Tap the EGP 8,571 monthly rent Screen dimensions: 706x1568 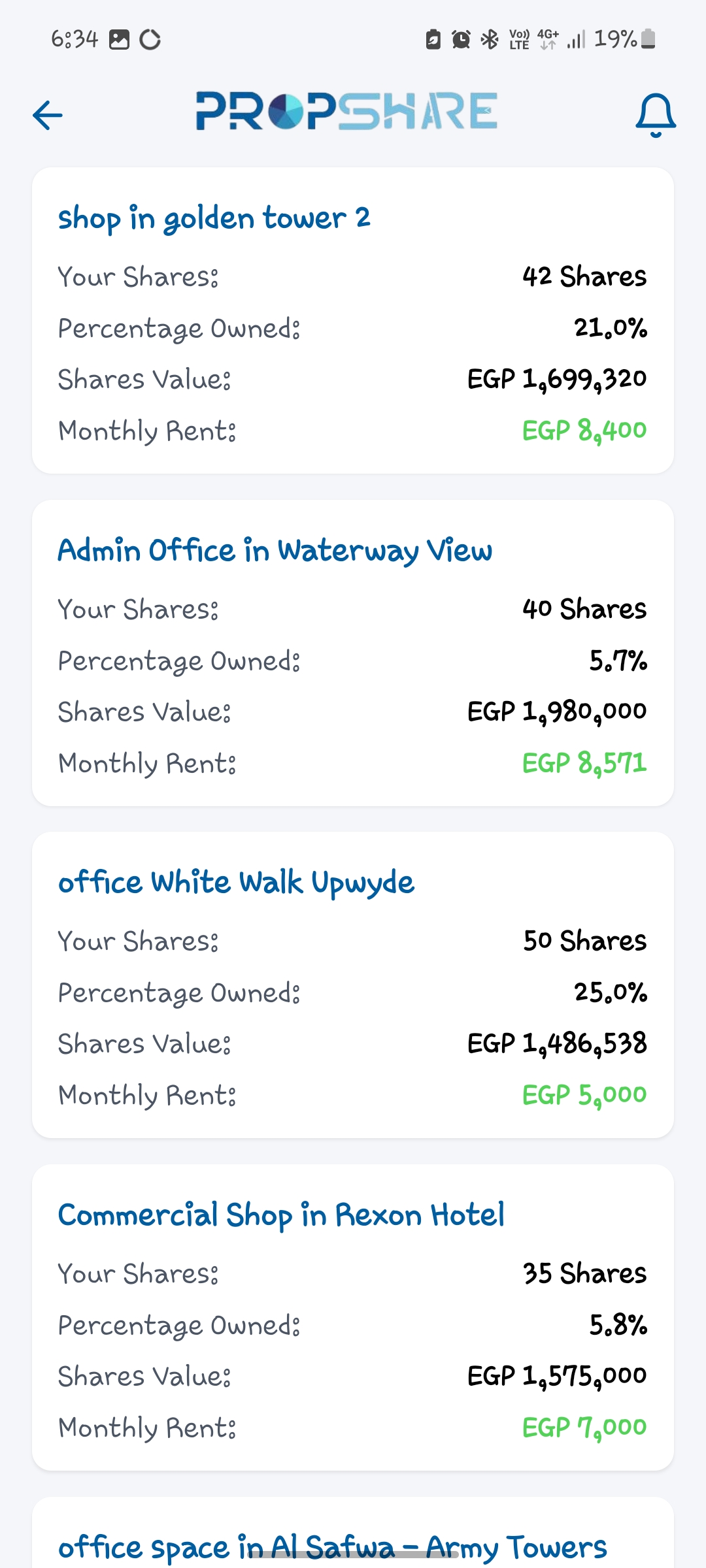point(584,763)
